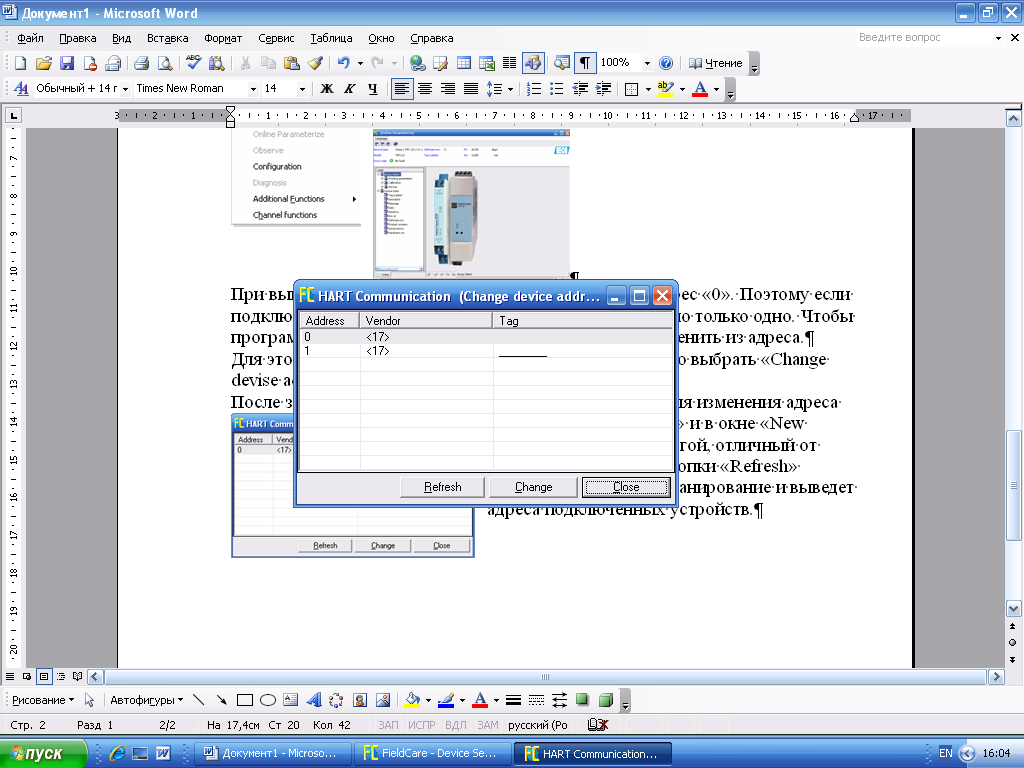The image size is (1024, 768).
Task: Open the font size 14 dropdown
Action: (x=302, y=89)
